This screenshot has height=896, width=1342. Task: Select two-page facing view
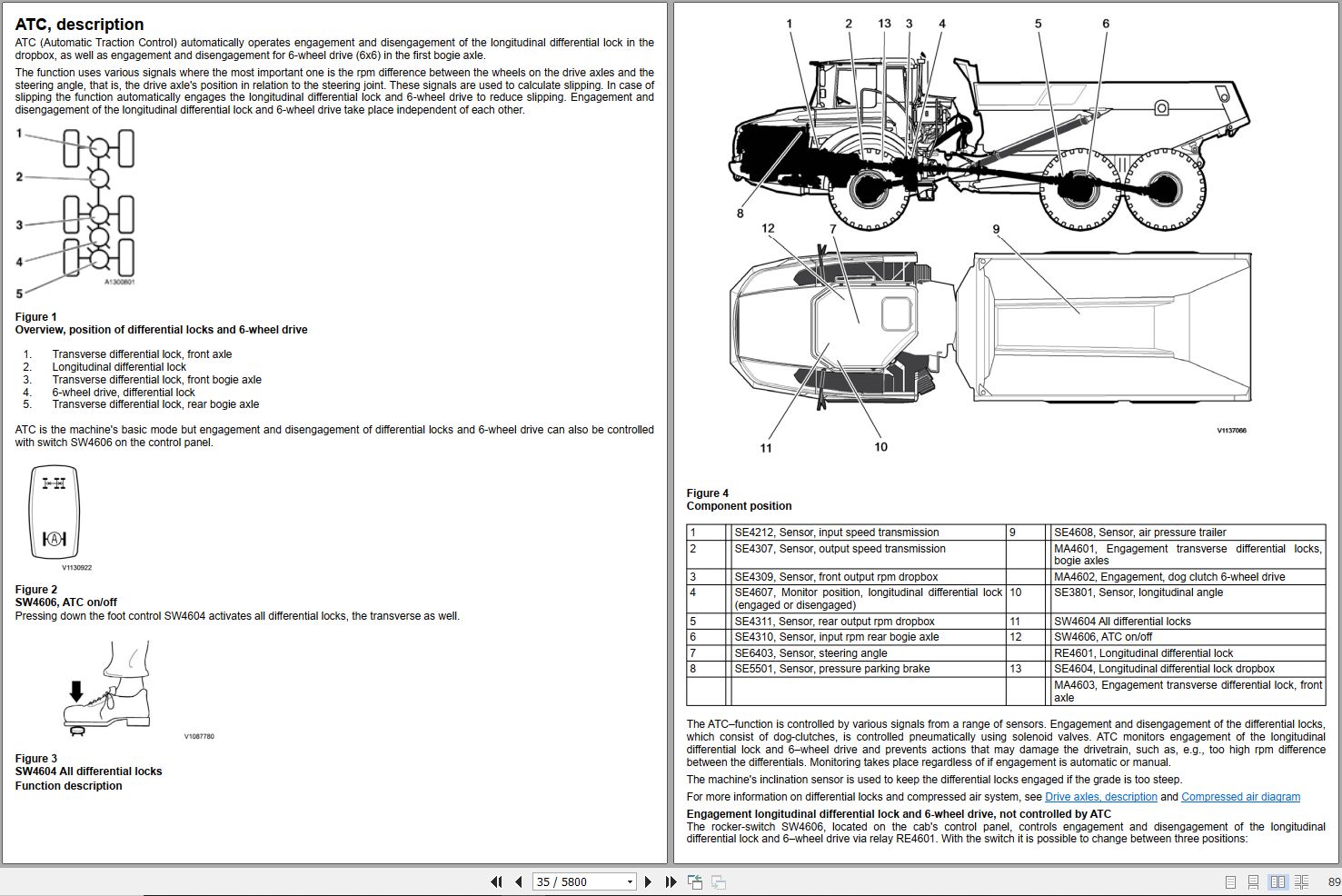(x=1278, y=881)
